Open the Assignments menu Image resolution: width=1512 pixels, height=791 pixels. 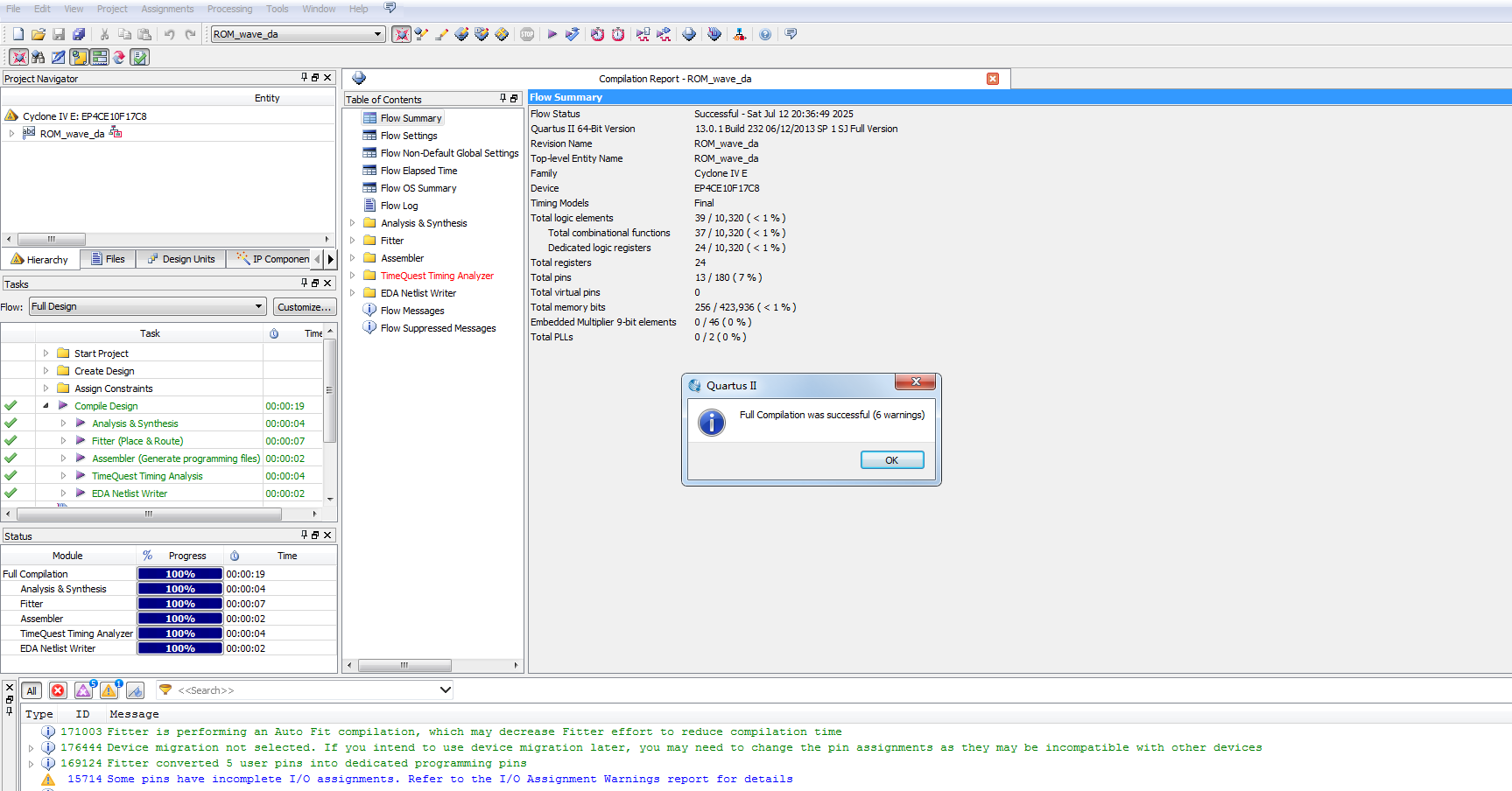point(167,9)
